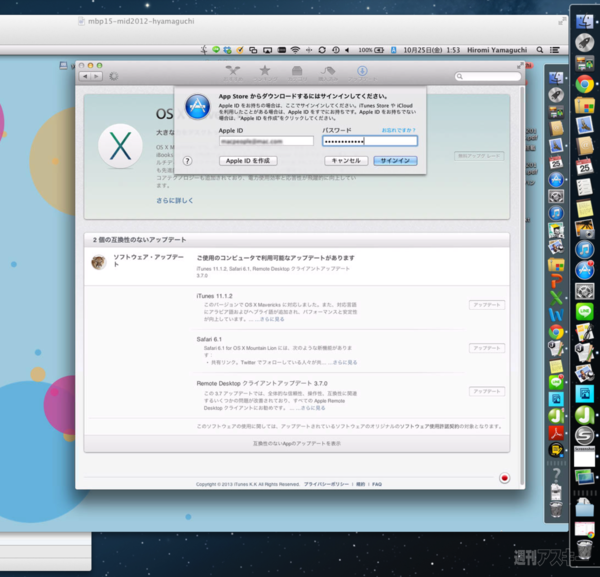Screen dimensions: 600x577
Task: Click 互換性のないAppのアップデートを表示 bar
Action: point(297,443)
